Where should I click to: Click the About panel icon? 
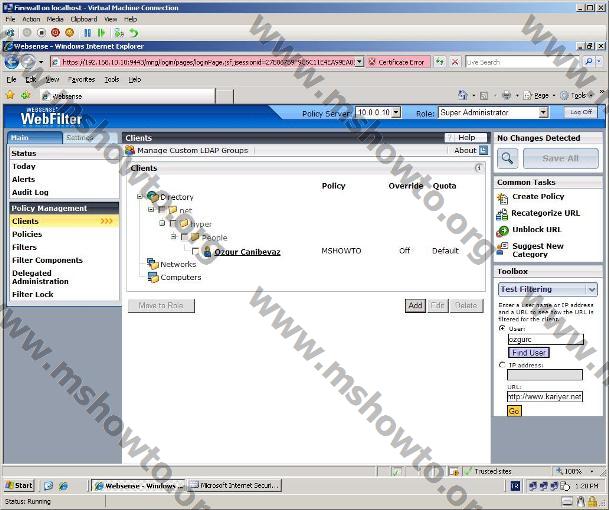[x=483, y=150]
